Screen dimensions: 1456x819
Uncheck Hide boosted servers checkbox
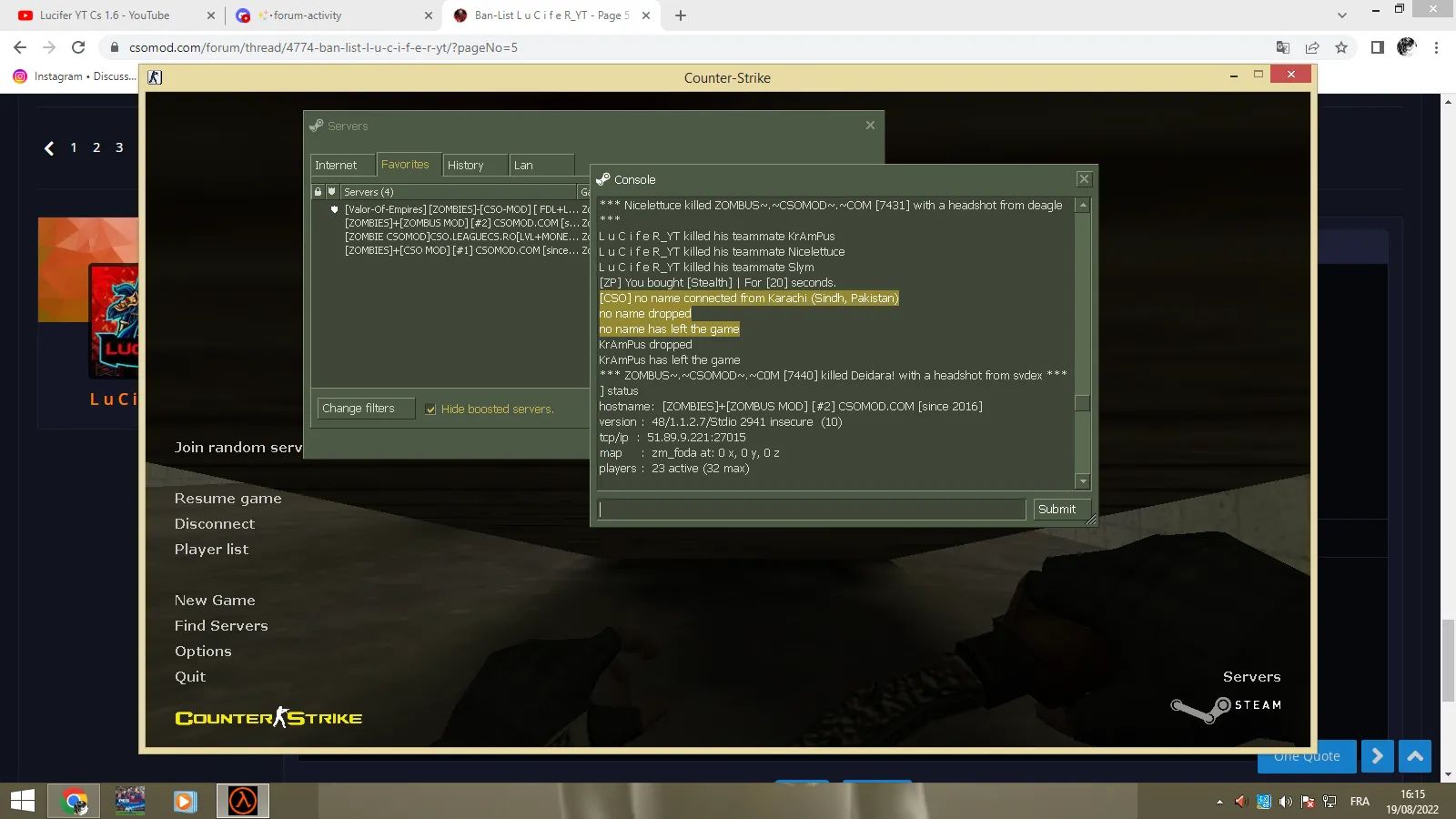[431, 409]
